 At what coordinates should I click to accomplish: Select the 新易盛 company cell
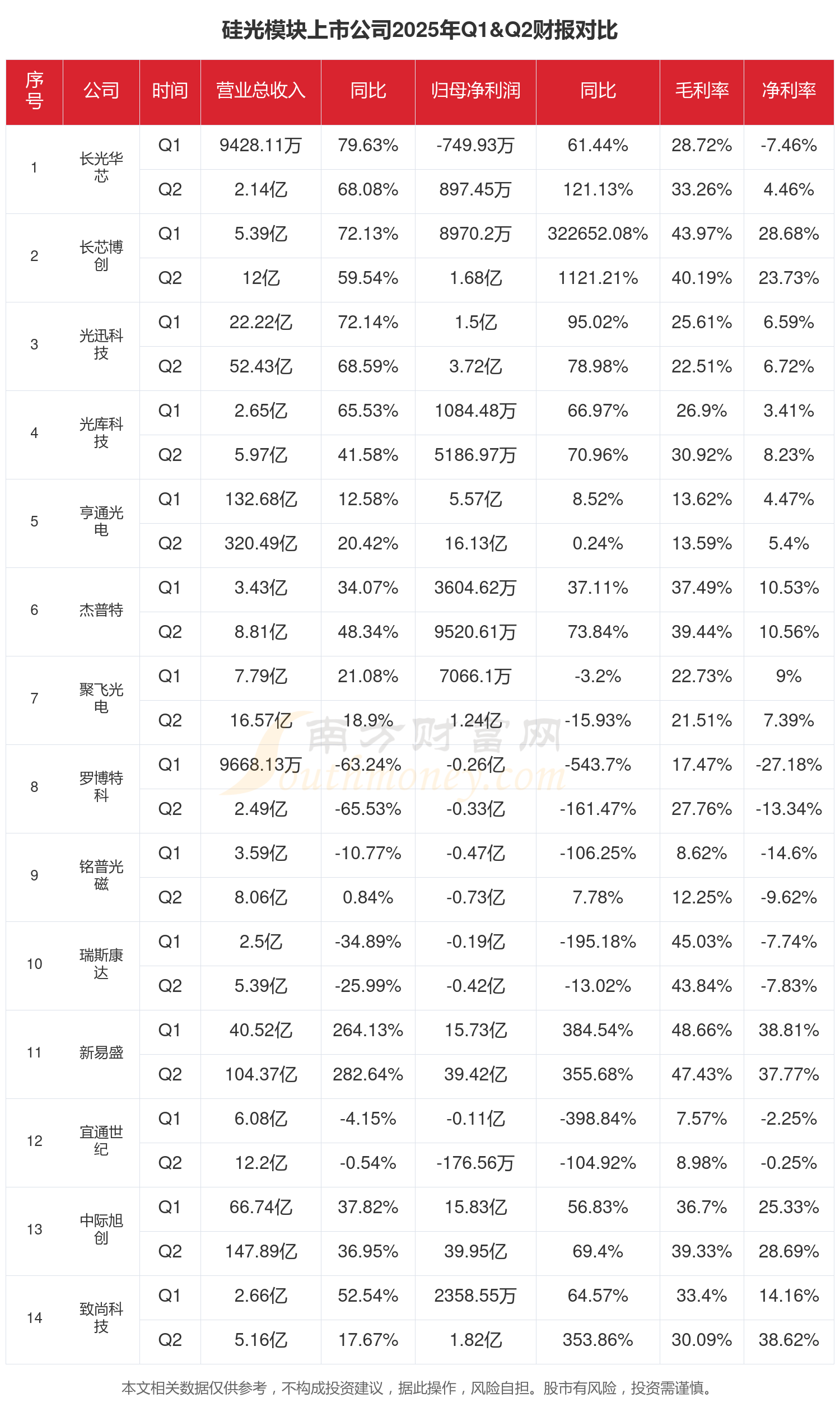click(101, 1052)
